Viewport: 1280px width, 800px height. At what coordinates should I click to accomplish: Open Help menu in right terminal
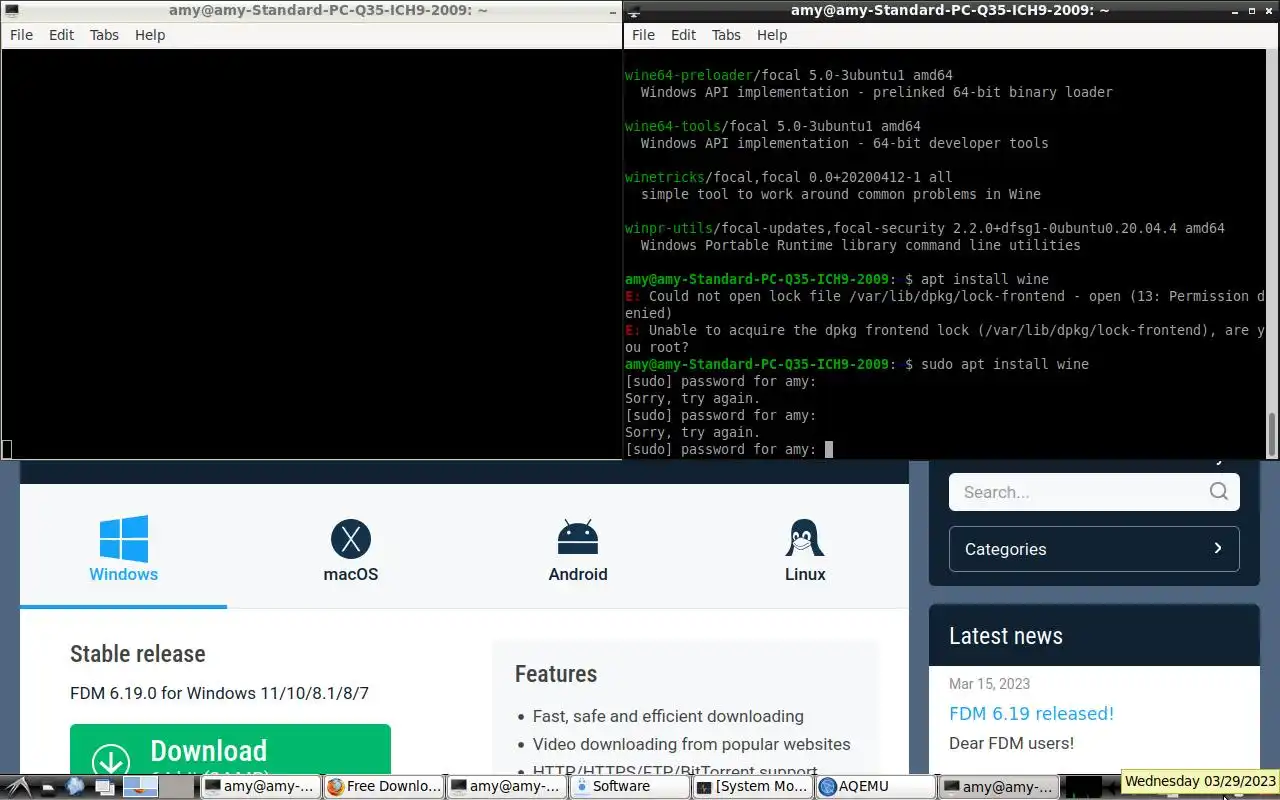tap(772, 35)
